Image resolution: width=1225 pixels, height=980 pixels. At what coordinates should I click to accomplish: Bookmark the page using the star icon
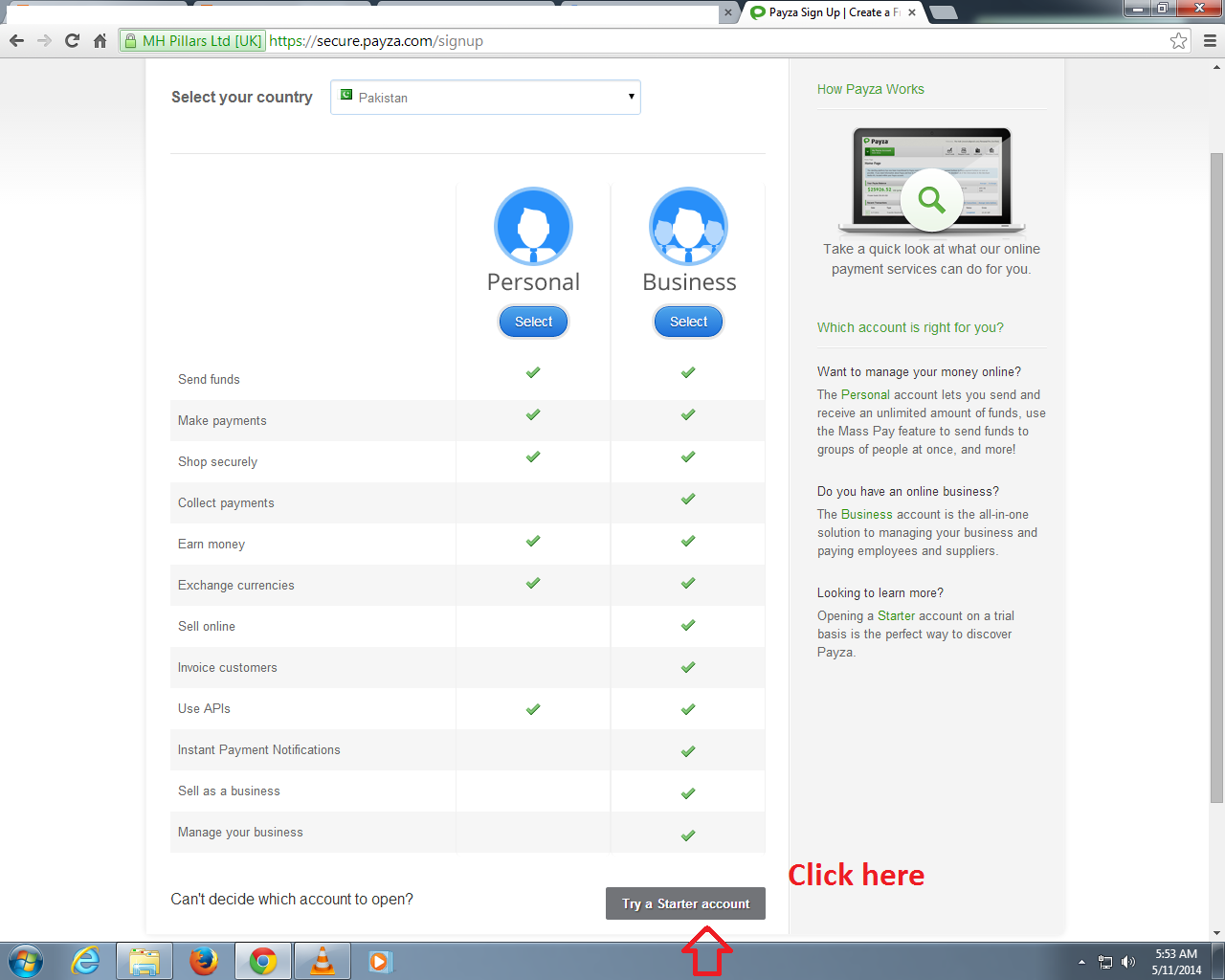1179,41
